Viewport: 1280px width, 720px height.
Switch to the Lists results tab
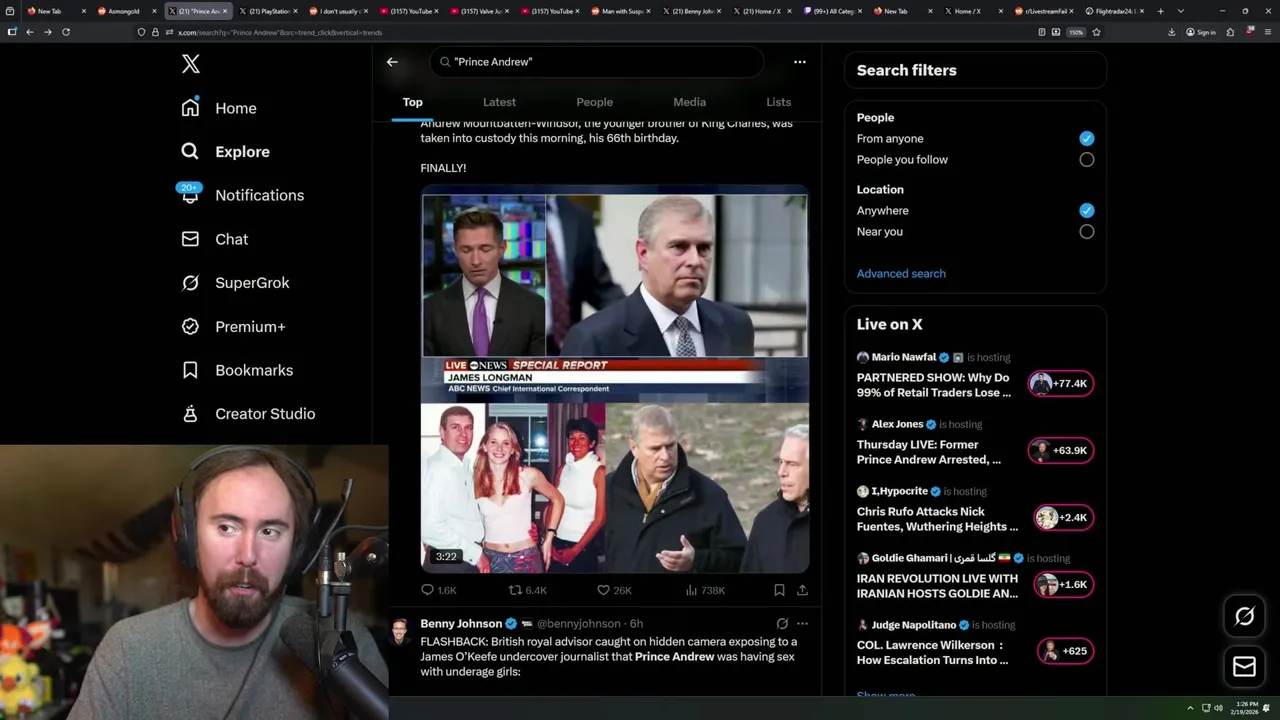click(x=778, y=102)
